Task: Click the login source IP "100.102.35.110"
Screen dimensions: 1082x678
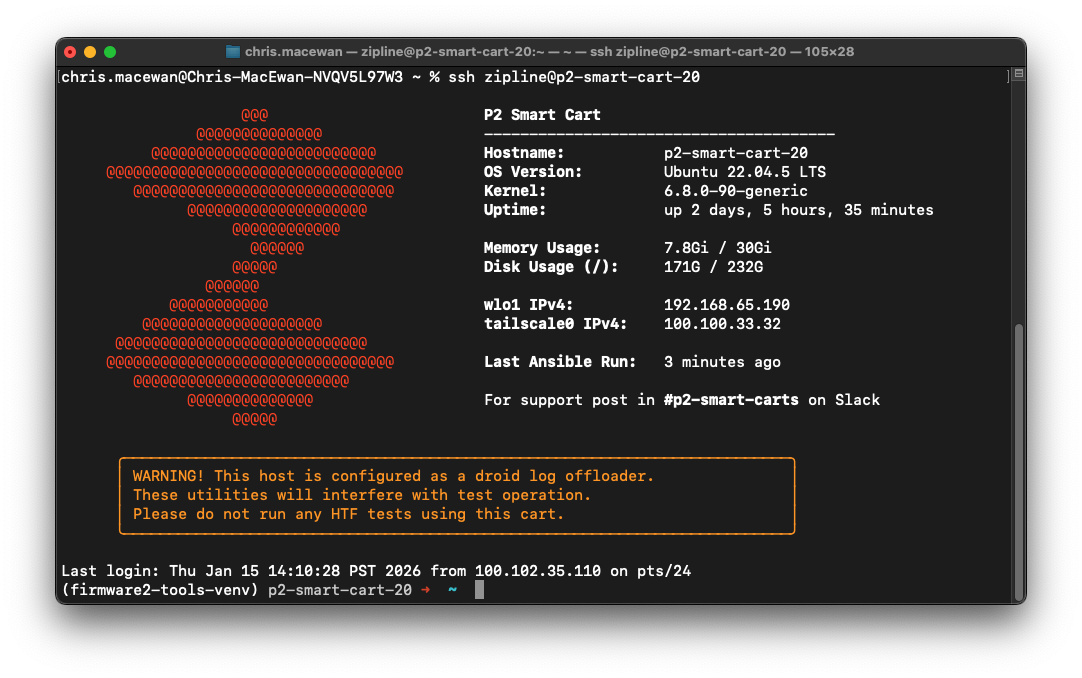Action: pos(538,571)
